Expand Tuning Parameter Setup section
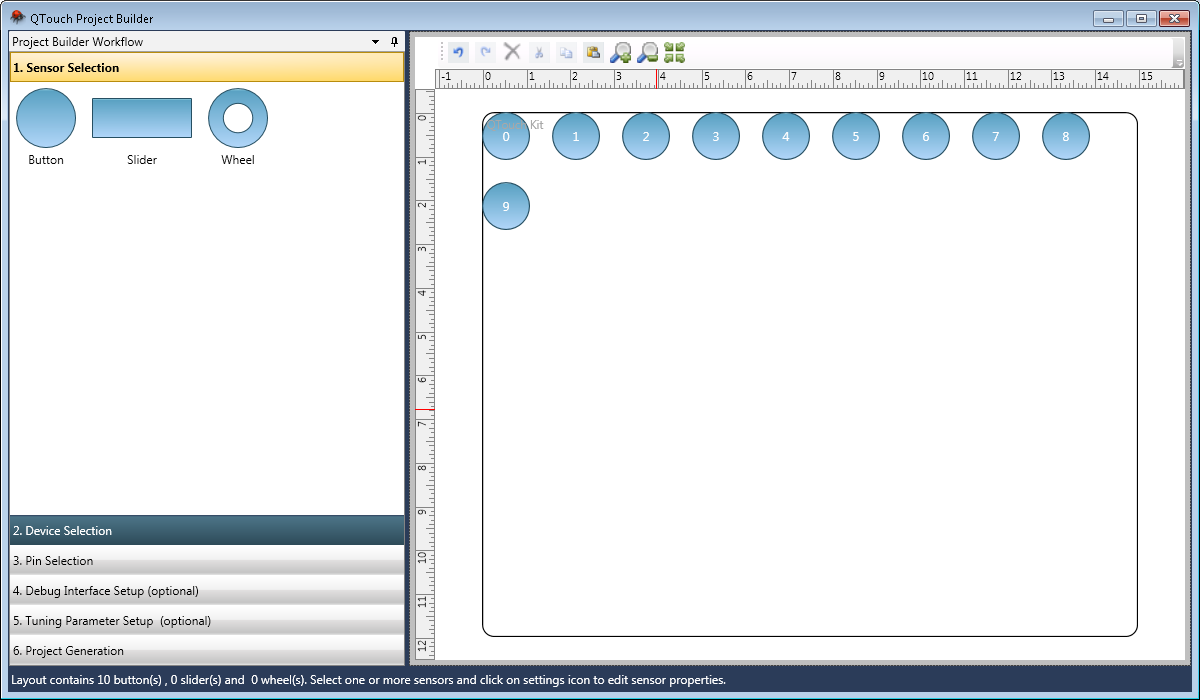This screenshot has height=700, width=1200. point(207,621)
